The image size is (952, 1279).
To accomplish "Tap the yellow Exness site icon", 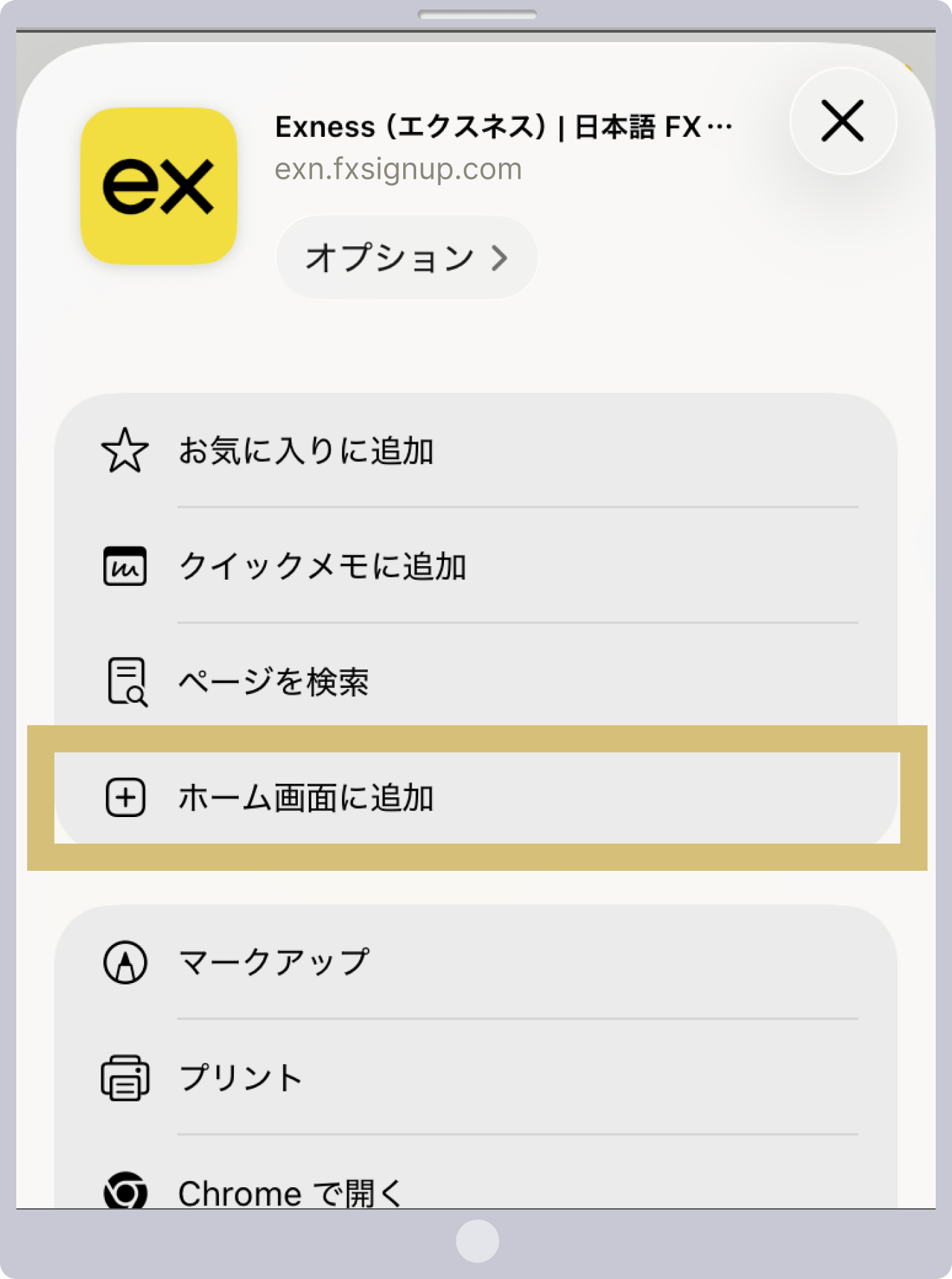I will click(158, 185).
